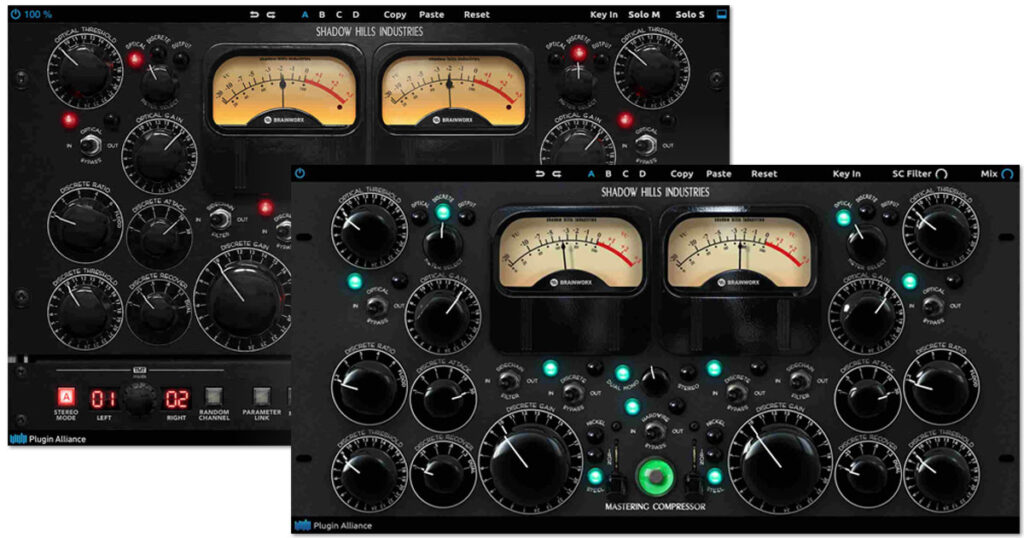
Task: Click undo arrow in front window toolbar
Action: (x=539, y=174)
